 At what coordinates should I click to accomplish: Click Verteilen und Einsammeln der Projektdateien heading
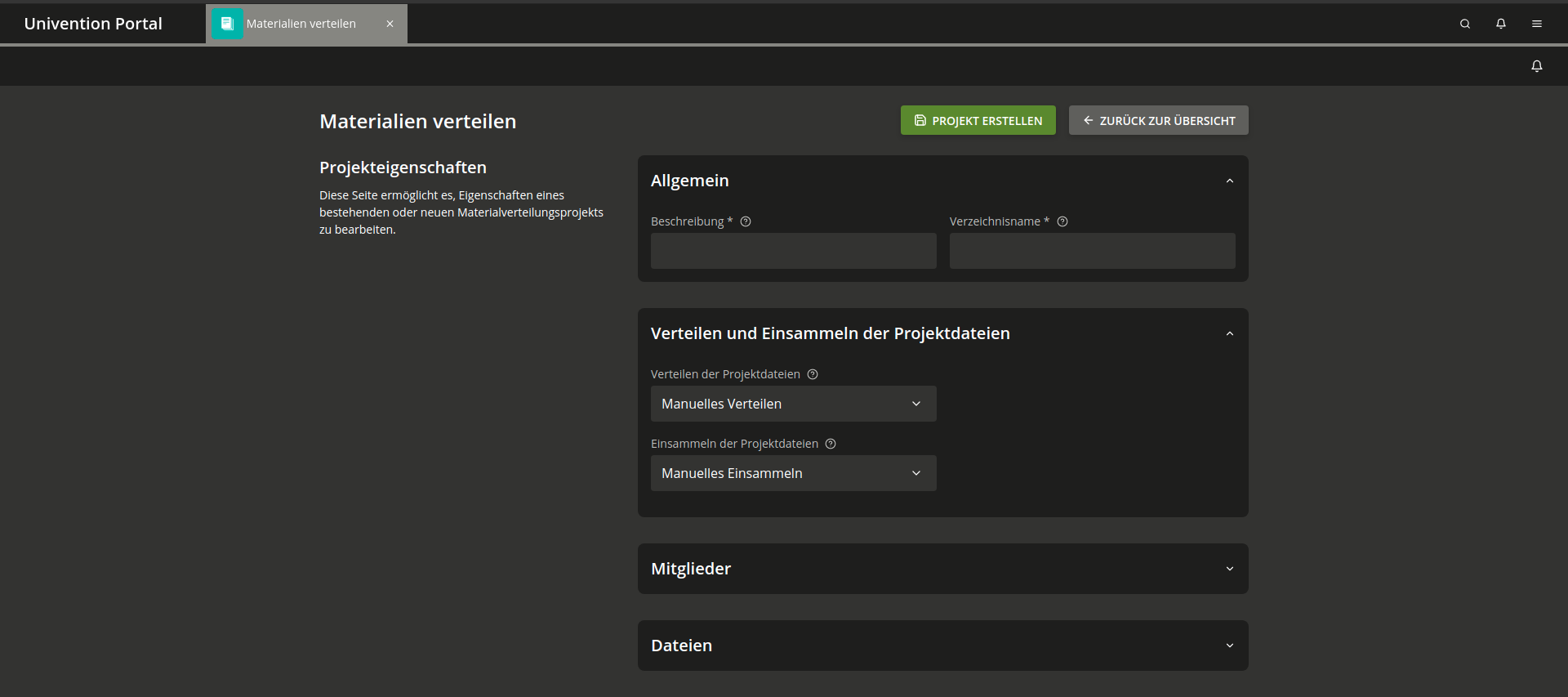pyautogui.click(x=831, y=333)
